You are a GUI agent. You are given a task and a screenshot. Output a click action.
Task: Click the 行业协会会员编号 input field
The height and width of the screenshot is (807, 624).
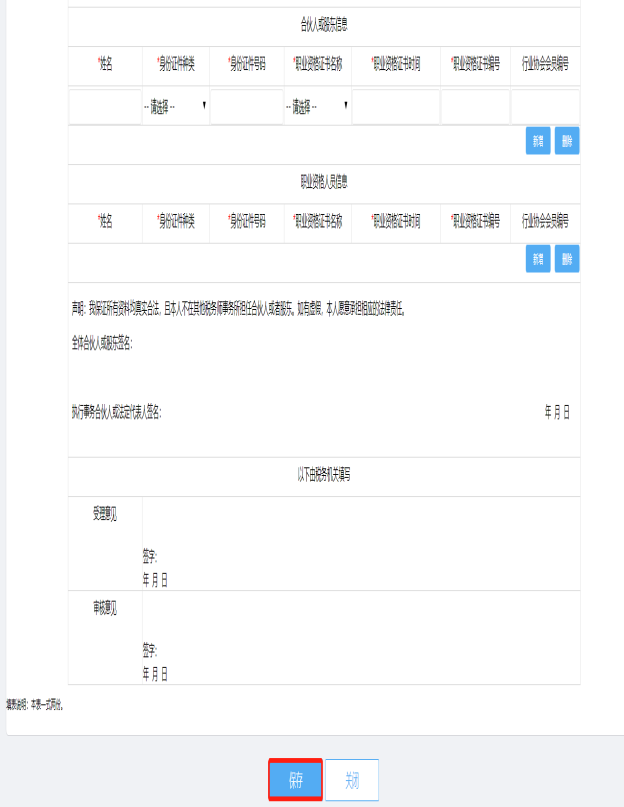(545, 107)
